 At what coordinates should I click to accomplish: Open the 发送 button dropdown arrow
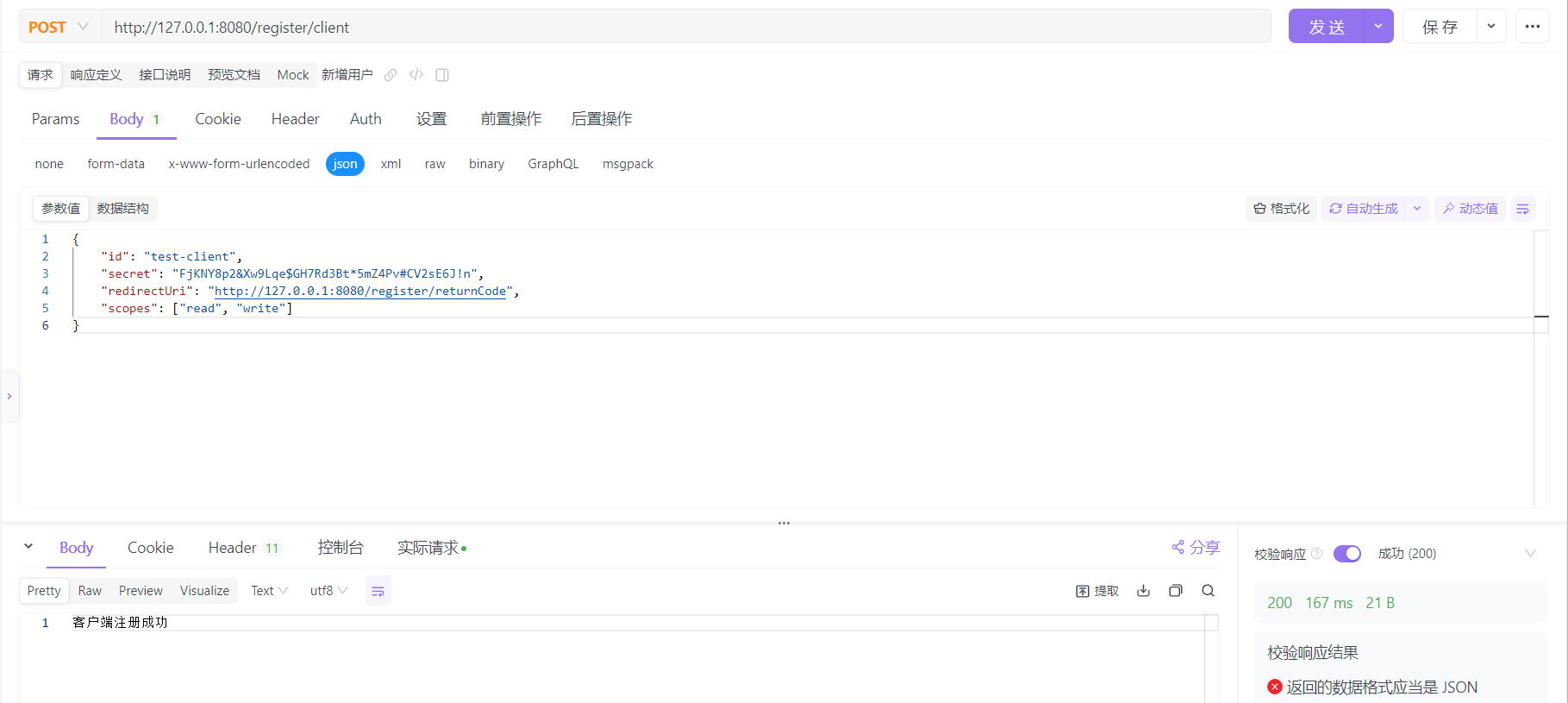[x=1378, y=27]
